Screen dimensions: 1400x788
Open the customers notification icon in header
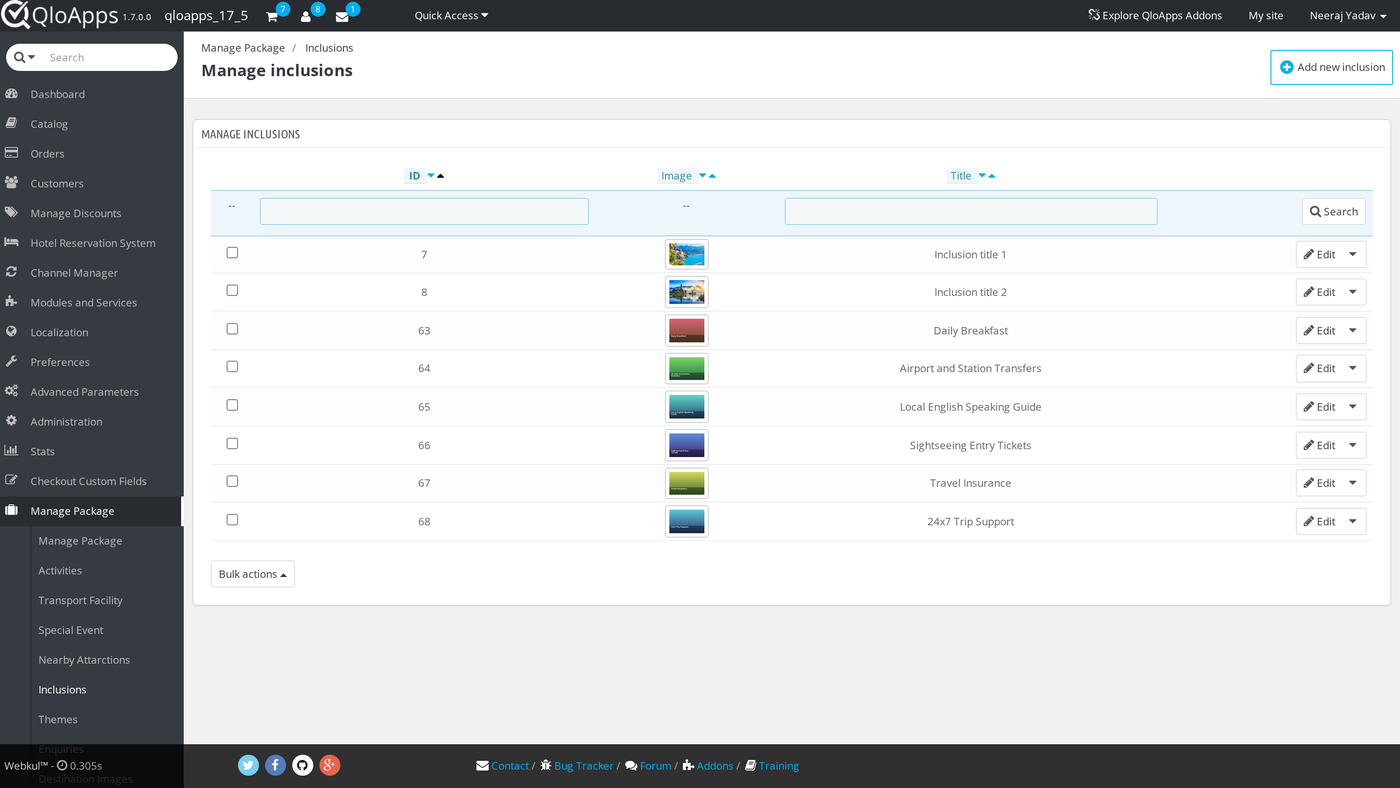[x=306, y=17]
